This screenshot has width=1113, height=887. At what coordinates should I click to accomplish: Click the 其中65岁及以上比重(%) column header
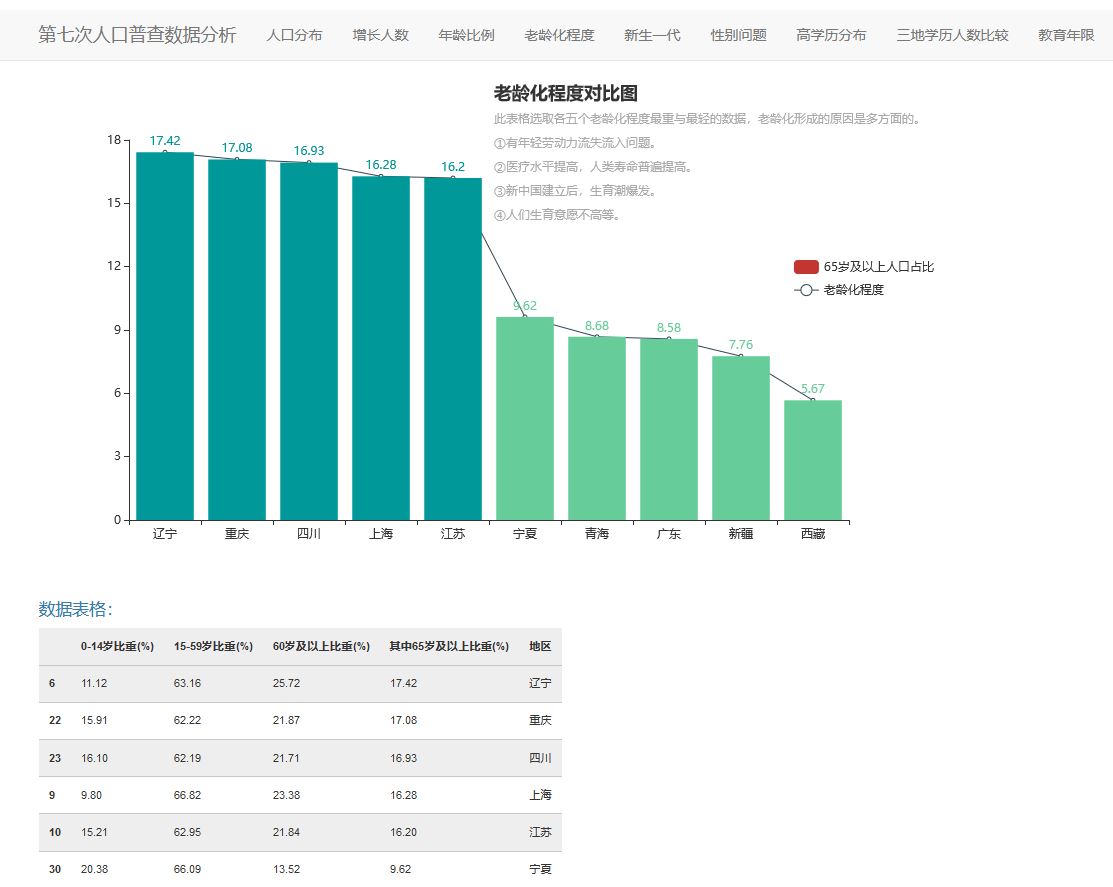point(449,646)
